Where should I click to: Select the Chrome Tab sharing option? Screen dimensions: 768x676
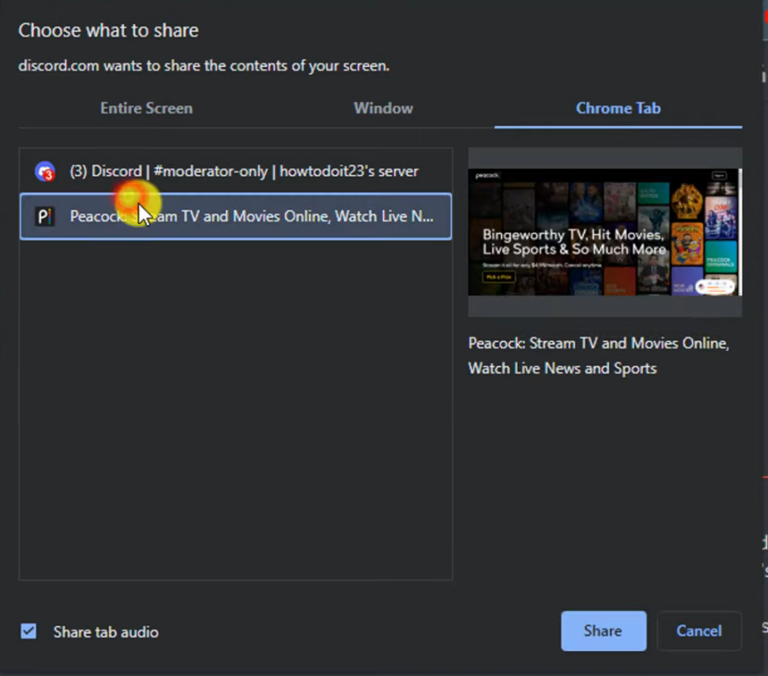[618, 108]
